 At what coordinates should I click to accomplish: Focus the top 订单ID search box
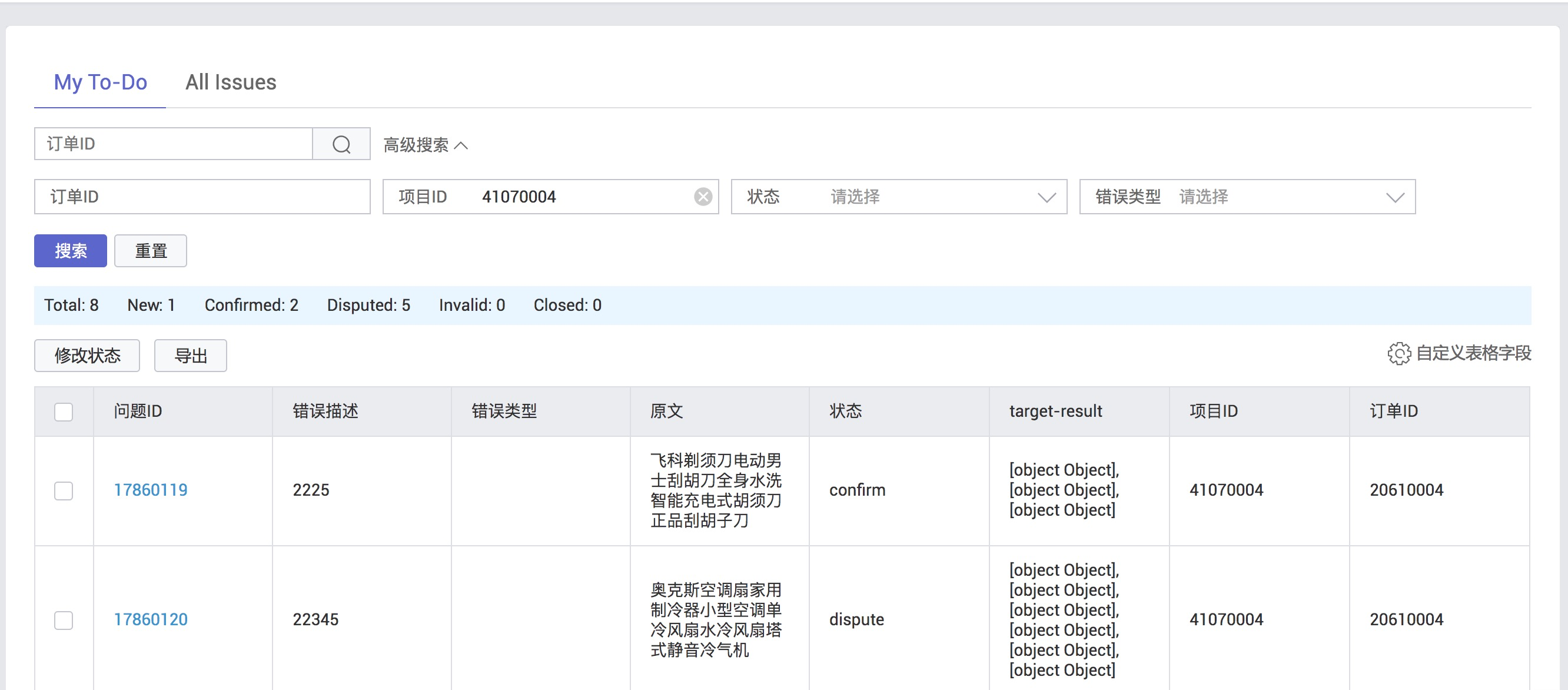tap(174, 144)
